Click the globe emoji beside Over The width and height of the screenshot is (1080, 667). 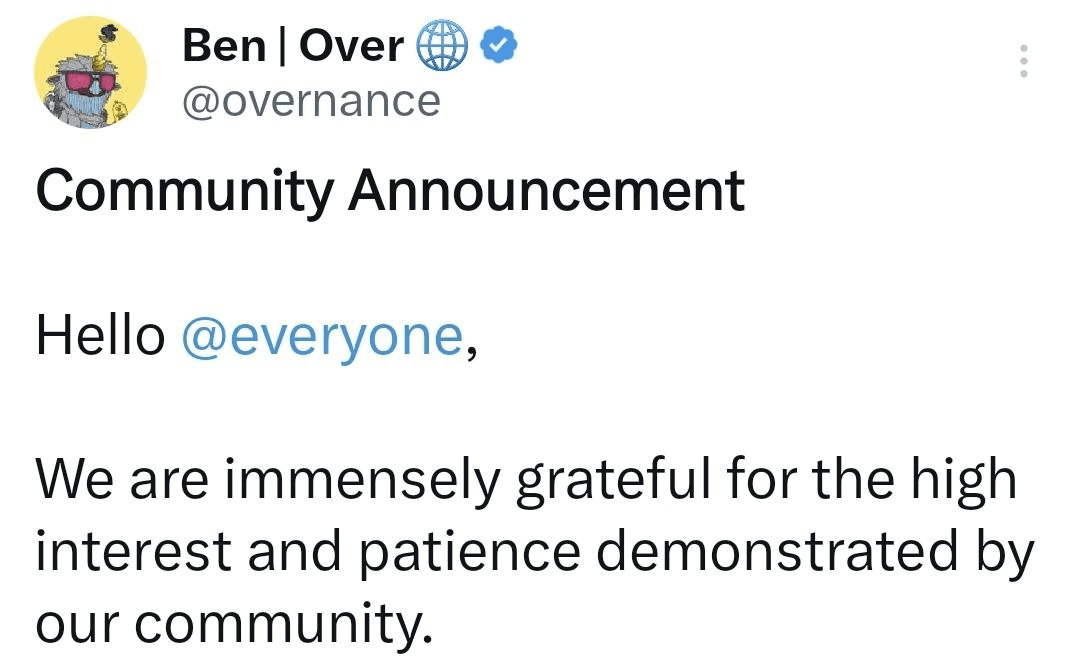tap(442, 45)
